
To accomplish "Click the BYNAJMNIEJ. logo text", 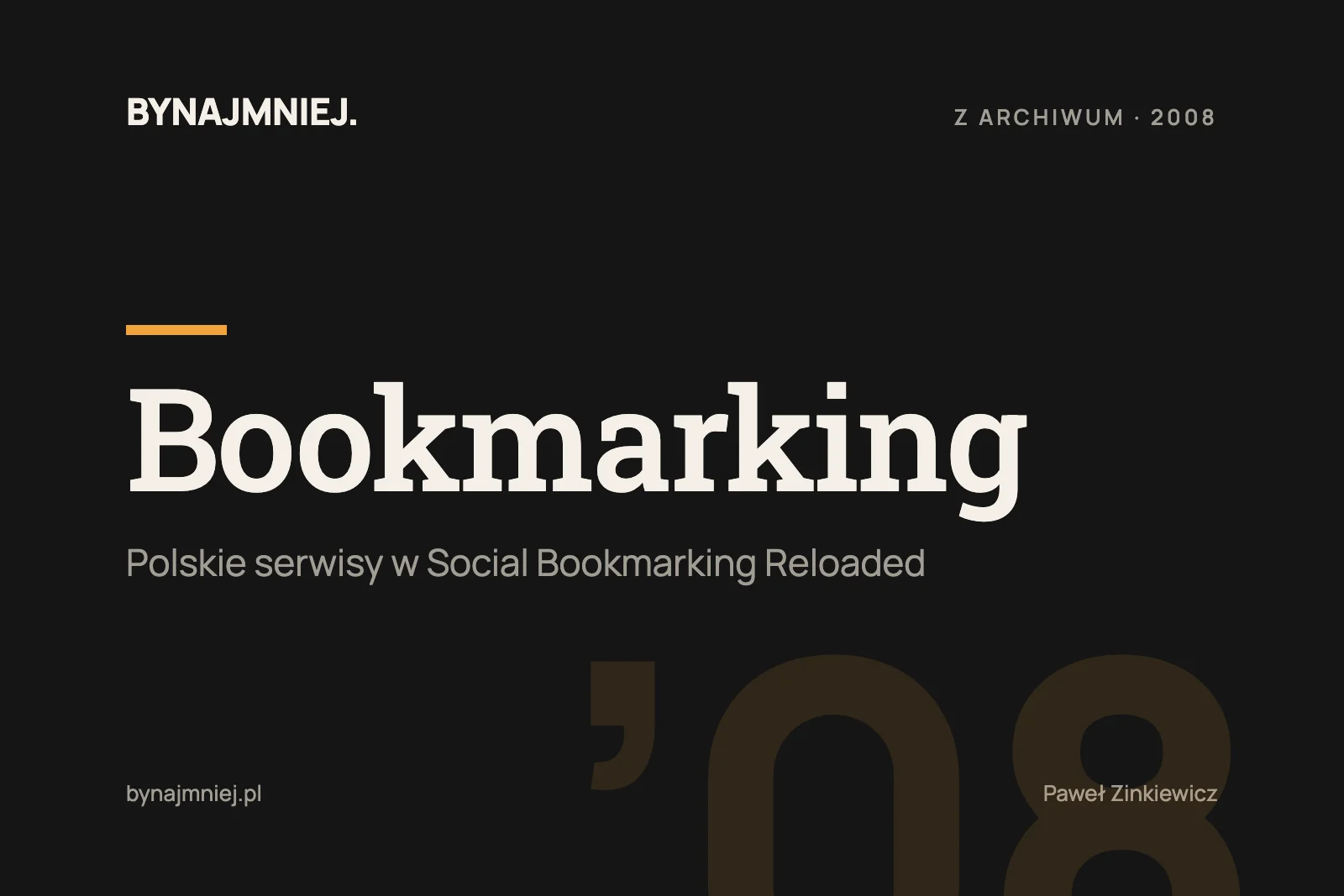I will click(242, 113).
